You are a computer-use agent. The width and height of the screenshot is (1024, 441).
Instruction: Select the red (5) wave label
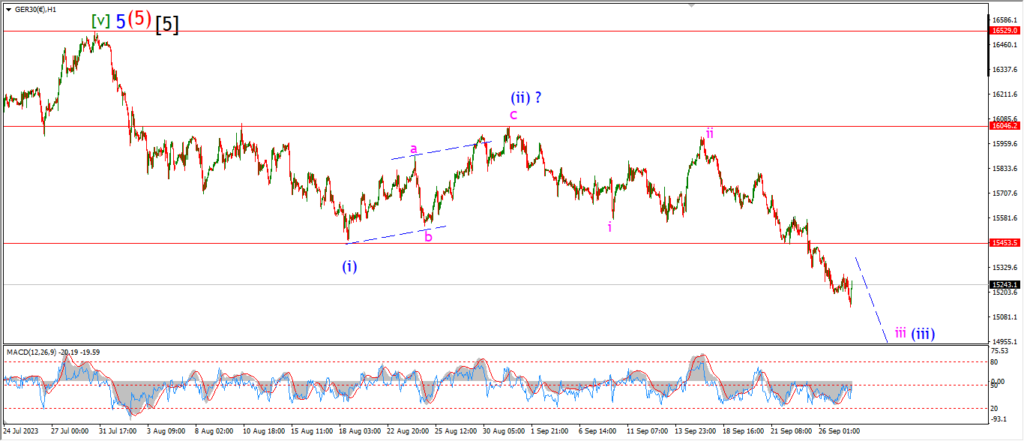(139, 20)
